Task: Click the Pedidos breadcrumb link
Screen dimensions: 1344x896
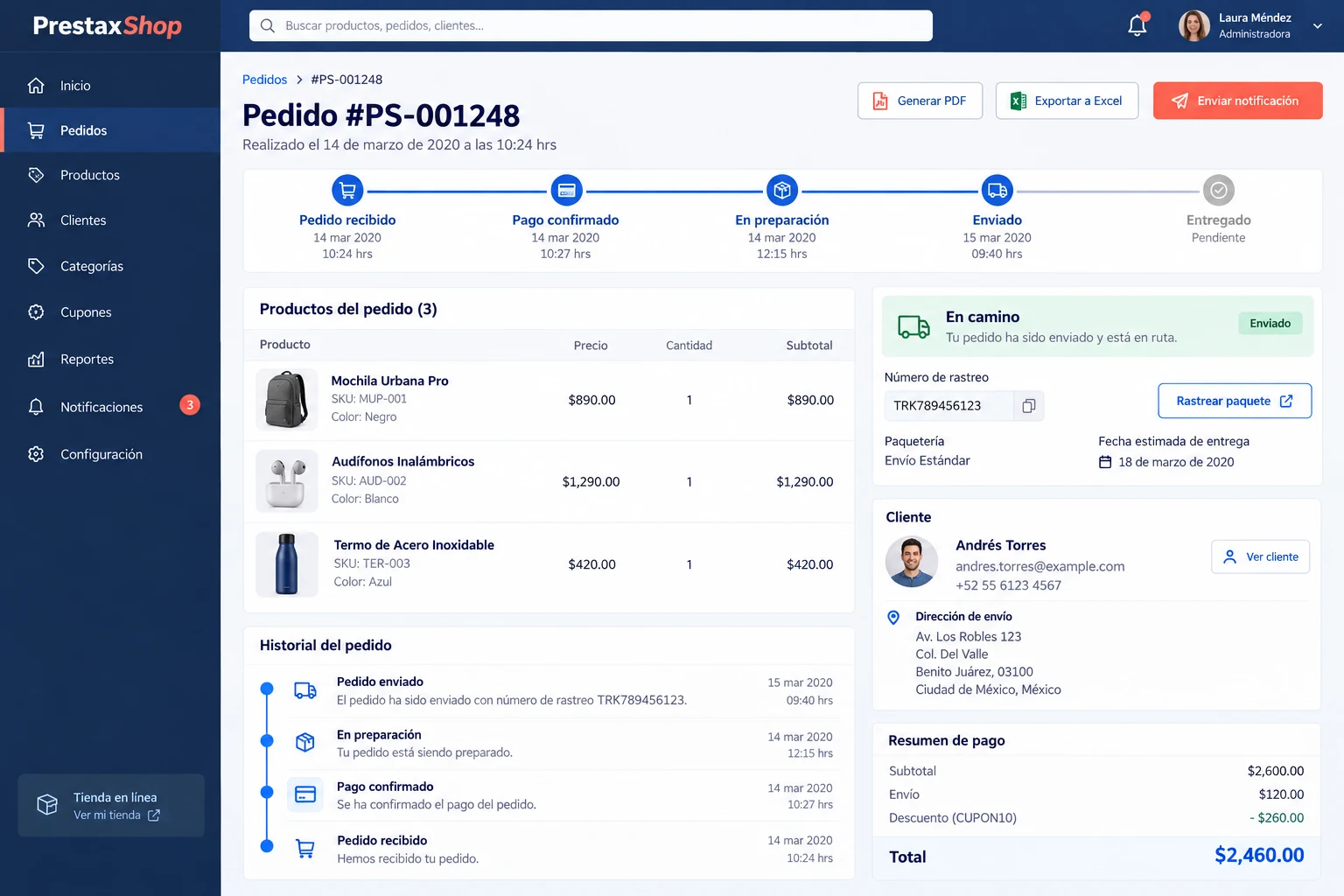Action: (x=264, y=80)
